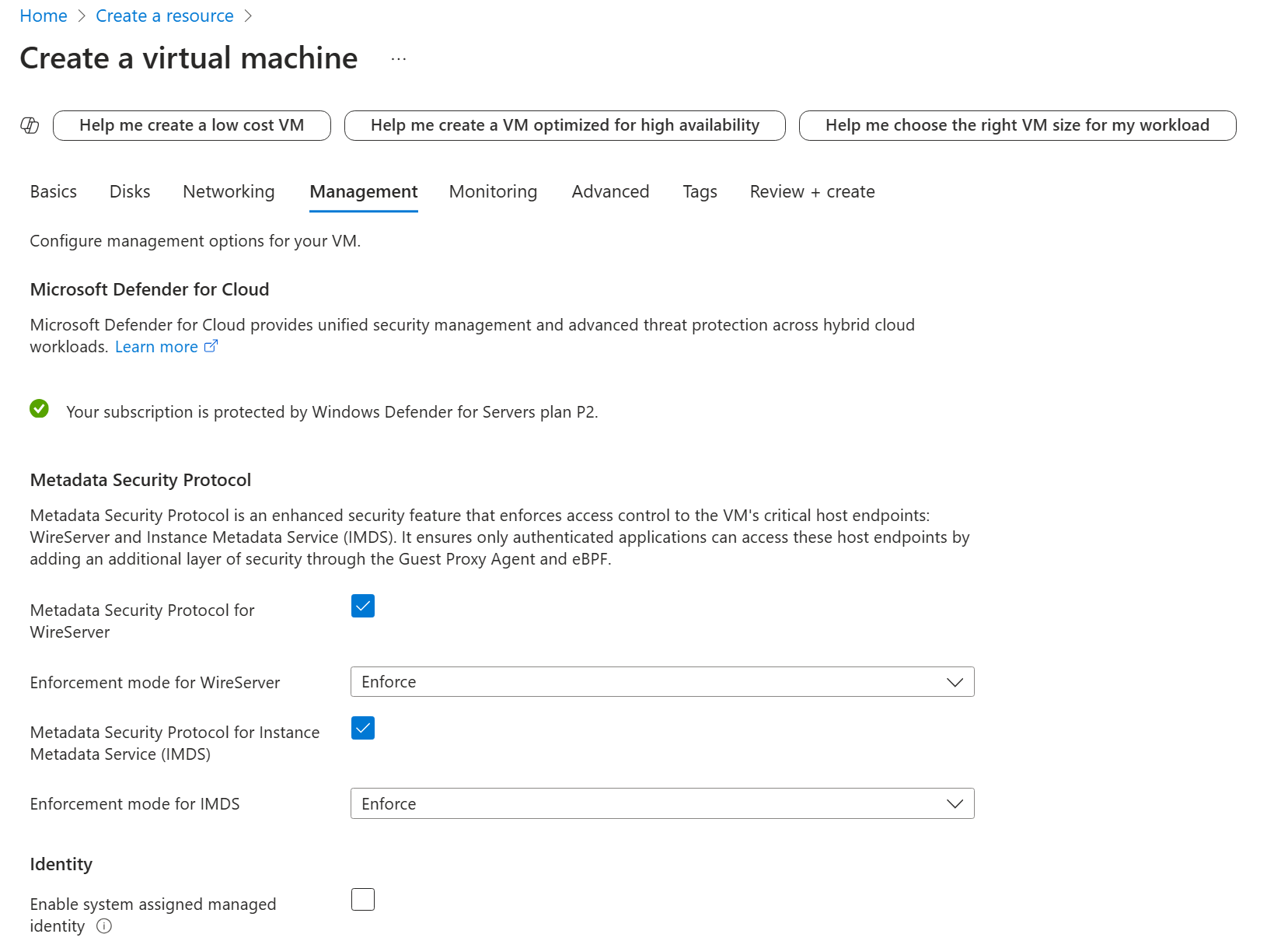Open the Enforcement mode for IMDS dropdown

coord(661,803)
